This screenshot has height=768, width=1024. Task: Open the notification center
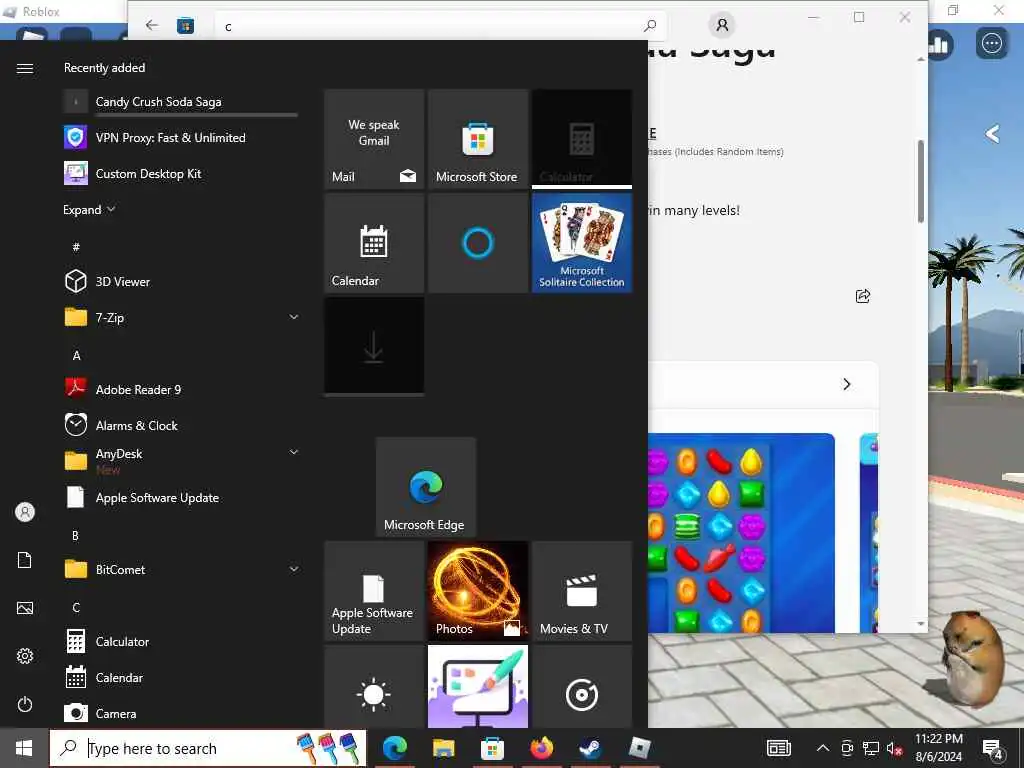993,750
